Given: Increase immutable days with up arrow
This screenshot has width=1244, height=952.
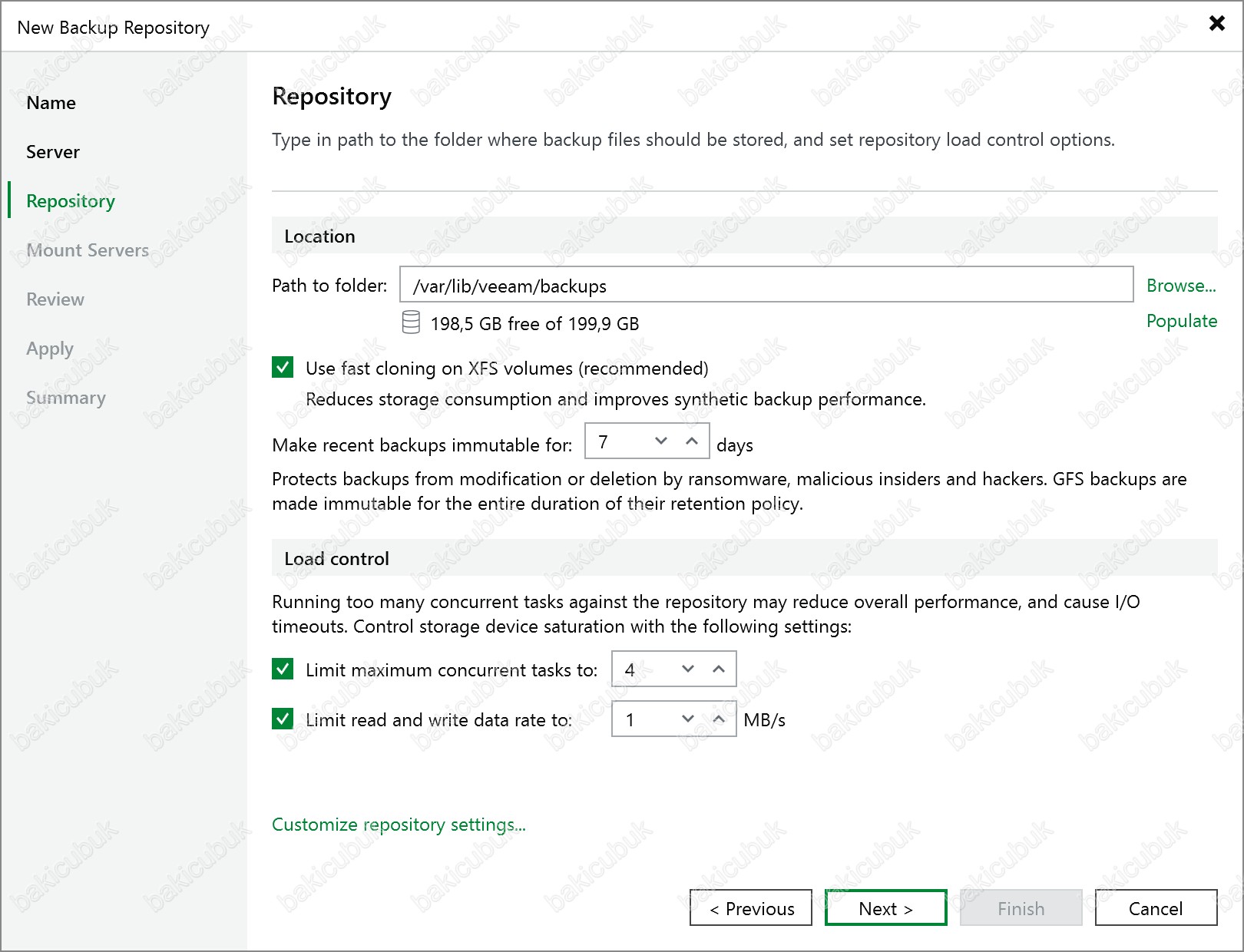Looking at the screenshot, I should (x=692, y=441).
